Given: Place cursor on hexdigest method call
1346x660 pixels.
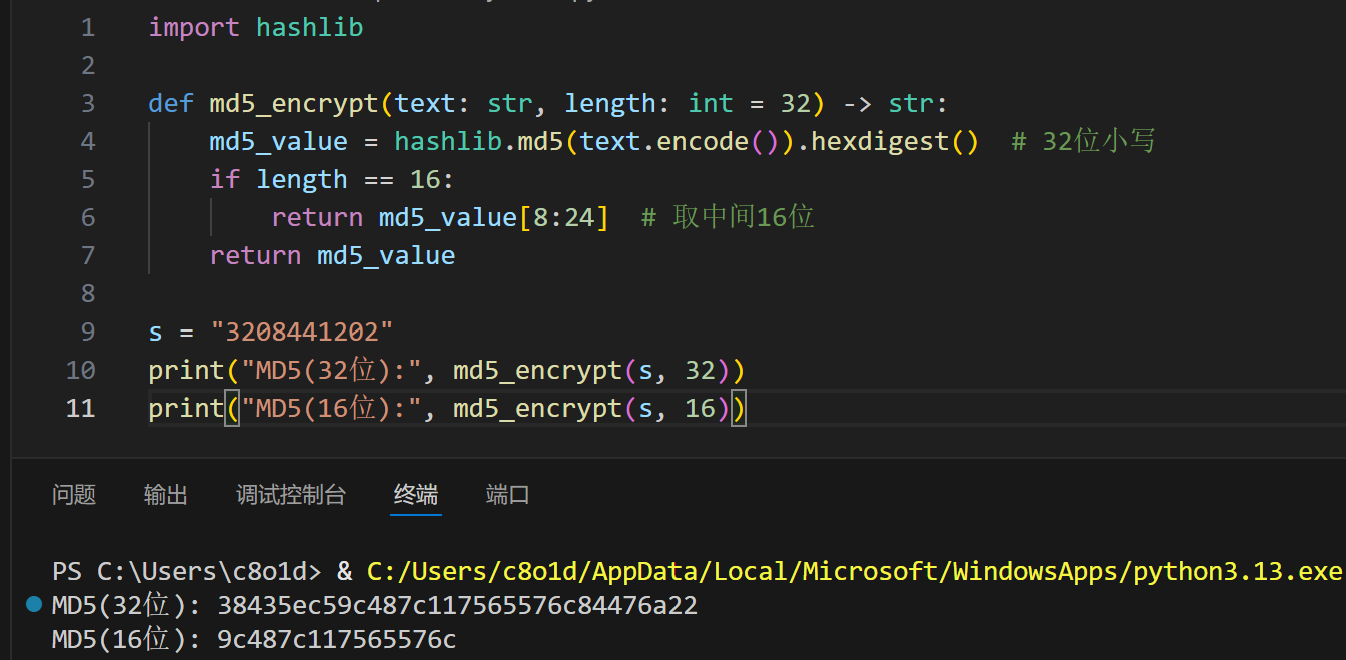Looking at the screenshot, I should [x=880, y=141].
